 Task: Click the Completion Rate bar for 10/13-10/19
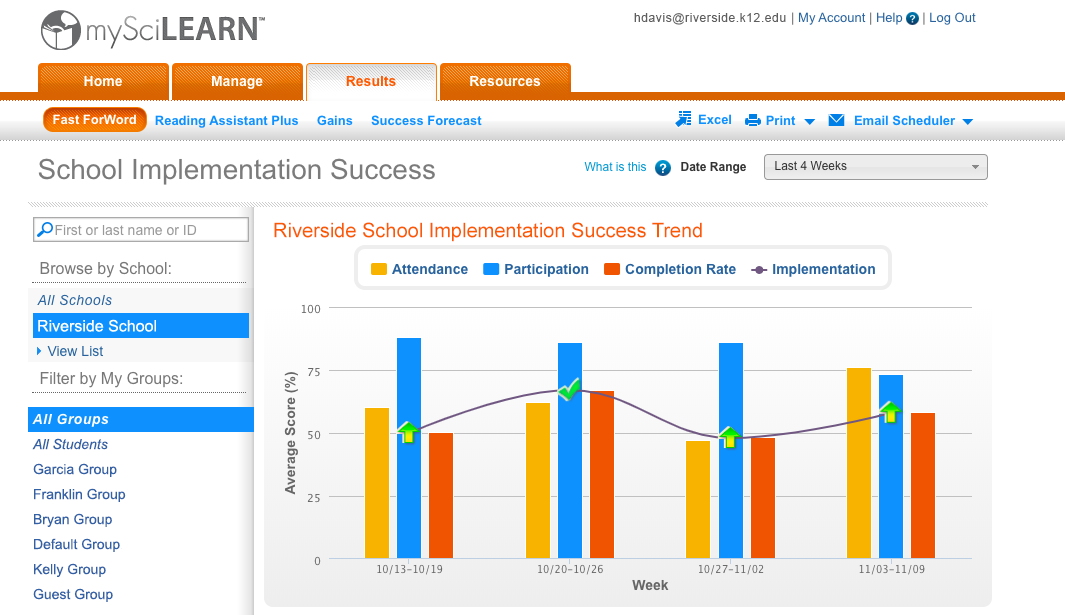(x=441, y=495)
